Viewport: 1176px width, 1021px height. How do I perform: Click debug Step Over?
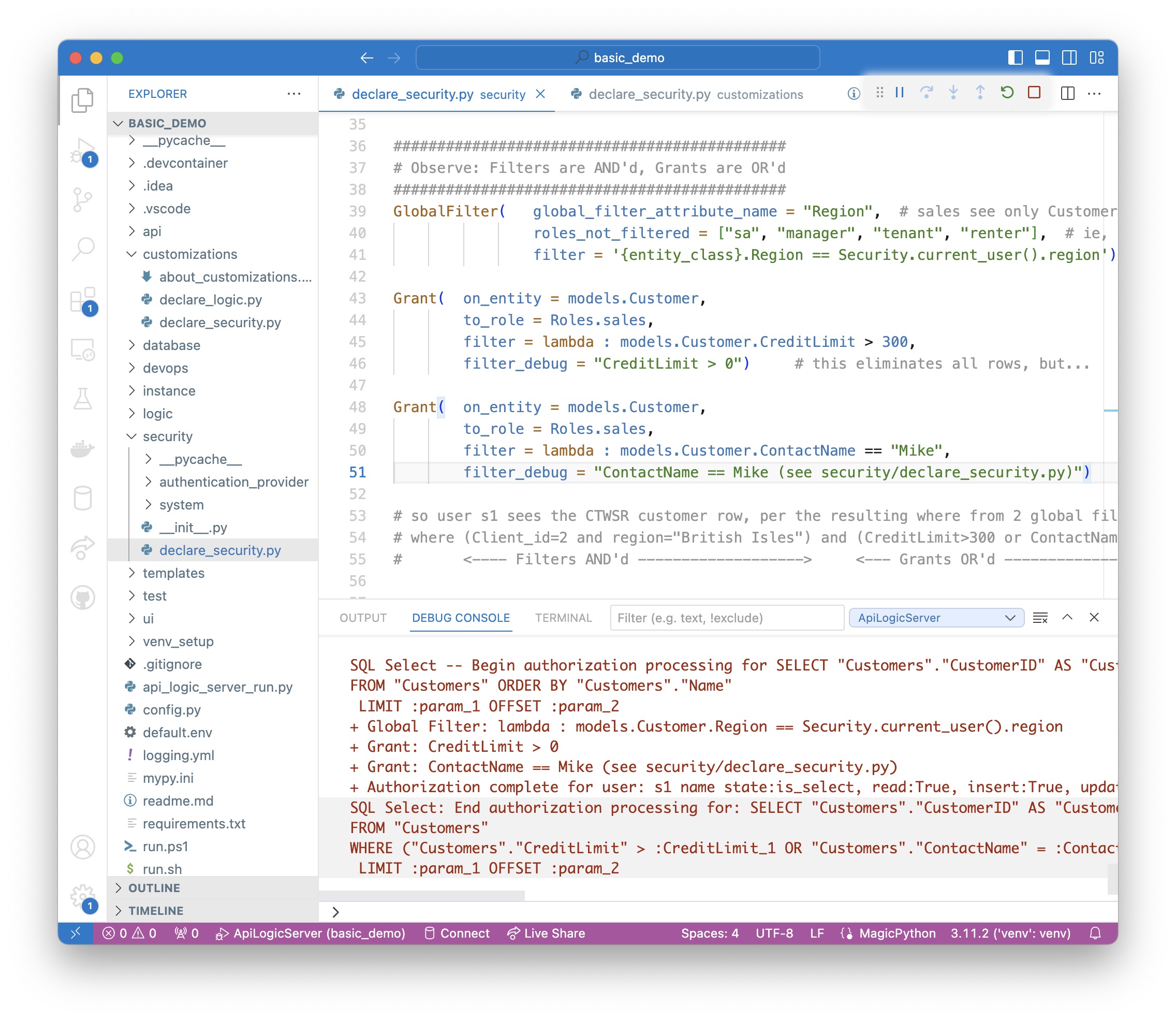click(926, 93)
